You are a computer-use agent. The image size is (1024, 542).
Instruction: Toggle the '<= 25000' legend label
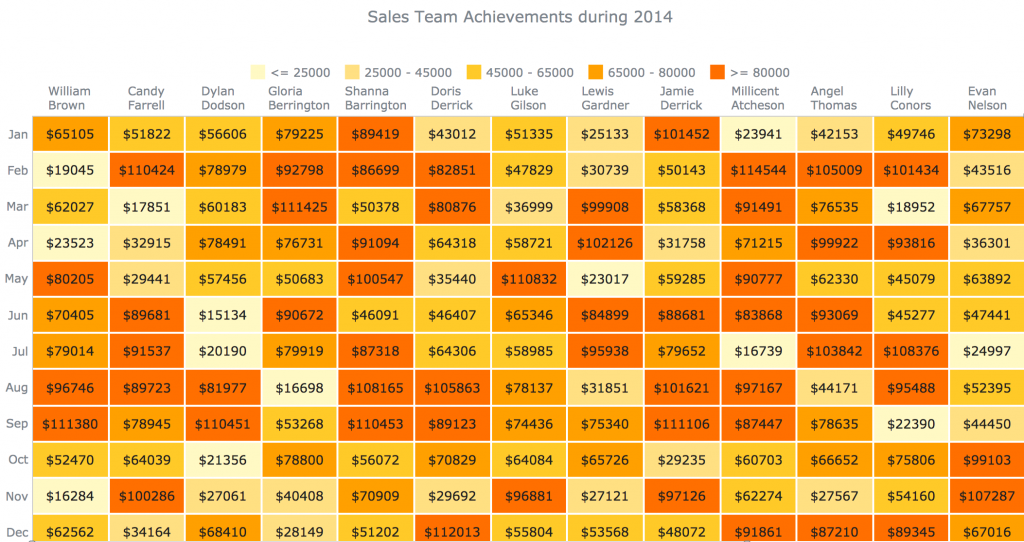(x=300, y=72)
